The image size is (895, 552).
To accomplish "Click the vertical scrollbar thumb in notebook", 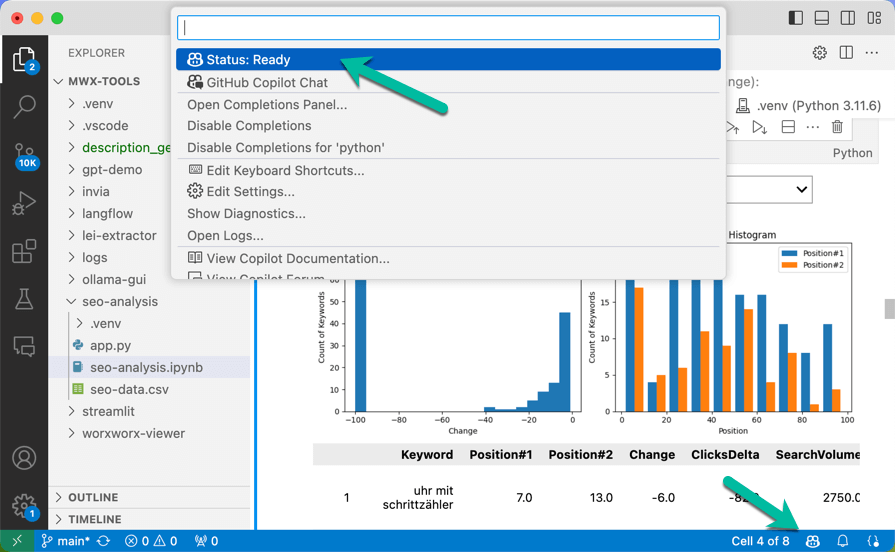I will (889, 309).
